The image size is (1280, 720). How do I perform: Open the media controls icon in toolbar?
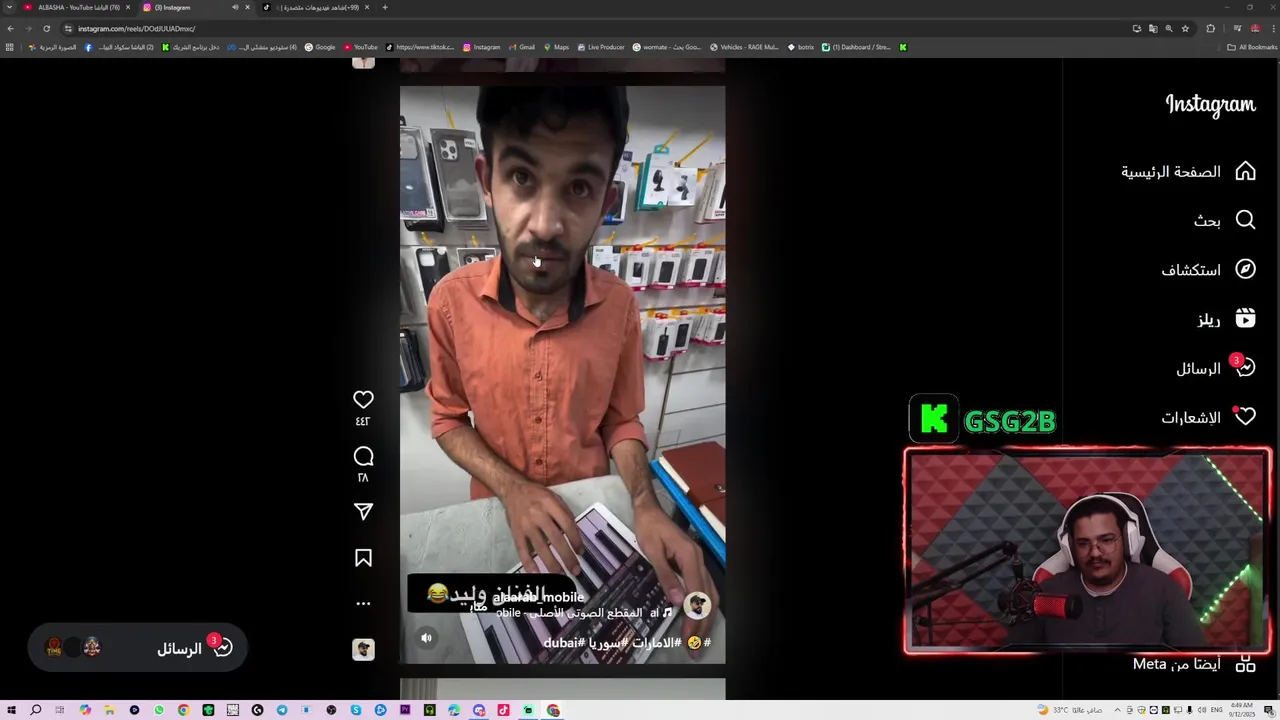[x=1237, y=28]
